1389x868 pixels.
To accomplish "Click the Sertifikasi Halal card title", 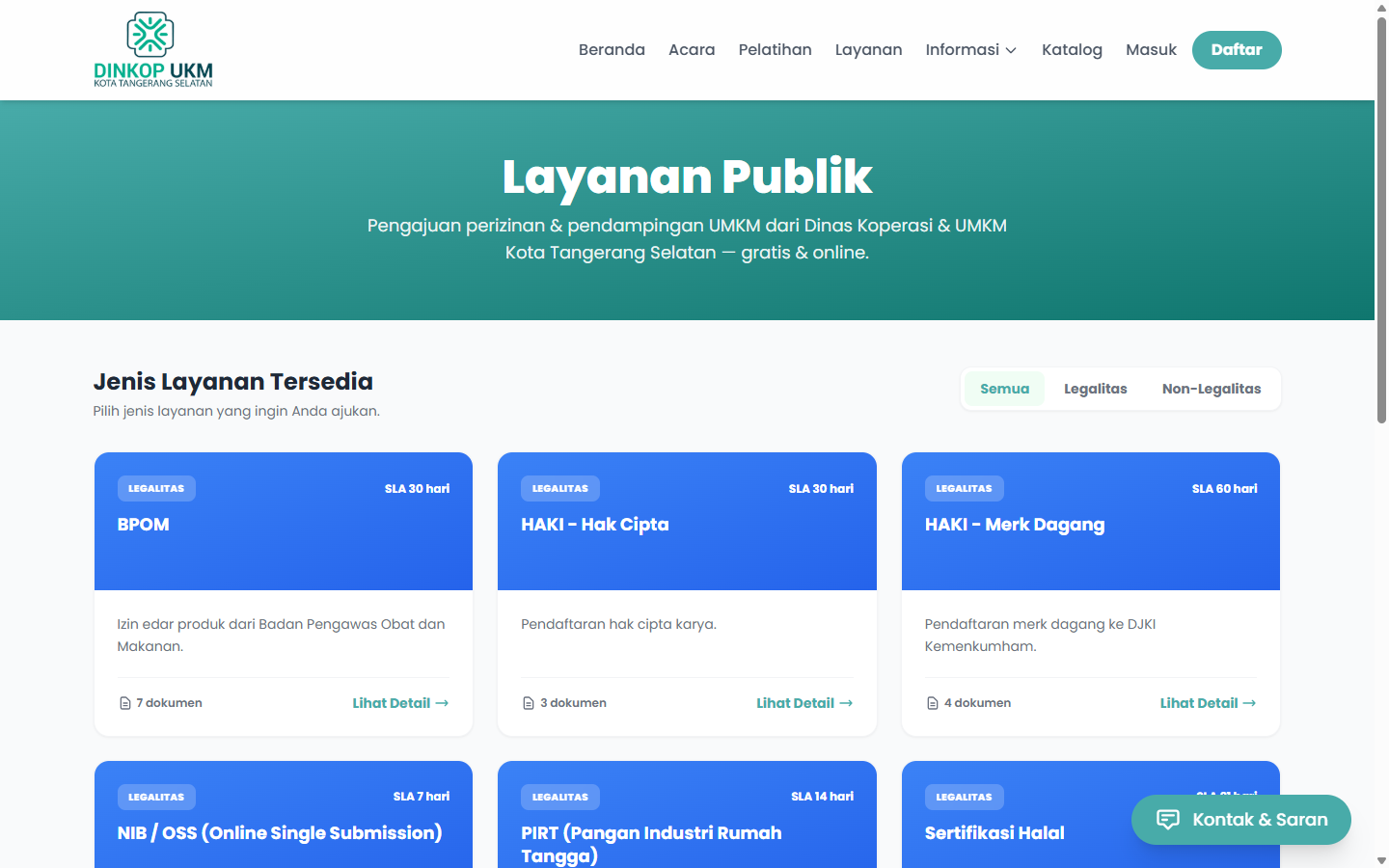I will [x=994, y=833].
